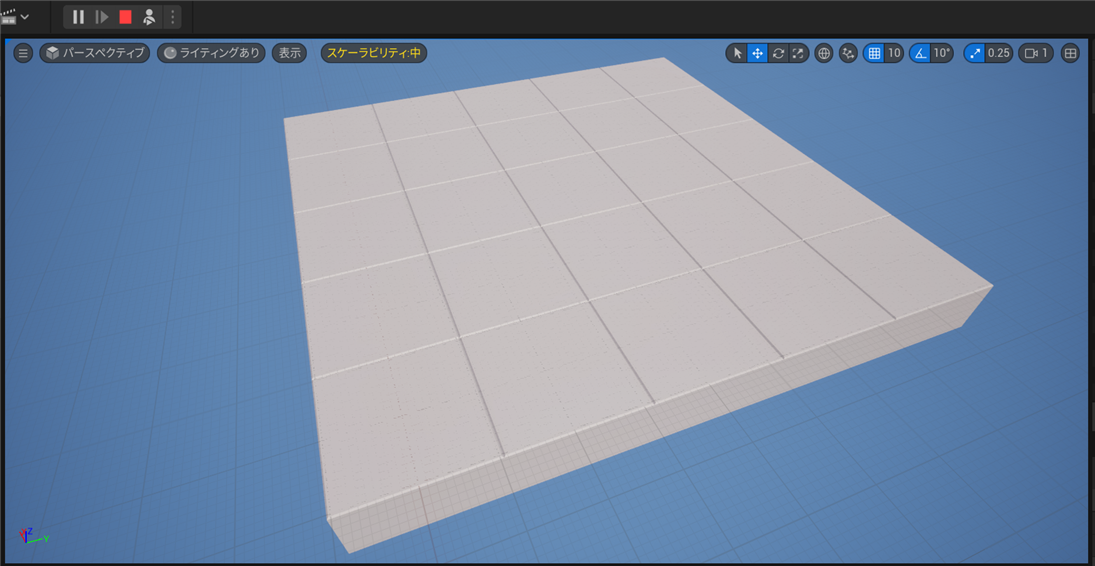Open camera speed setting 1

click(1036, 53)
